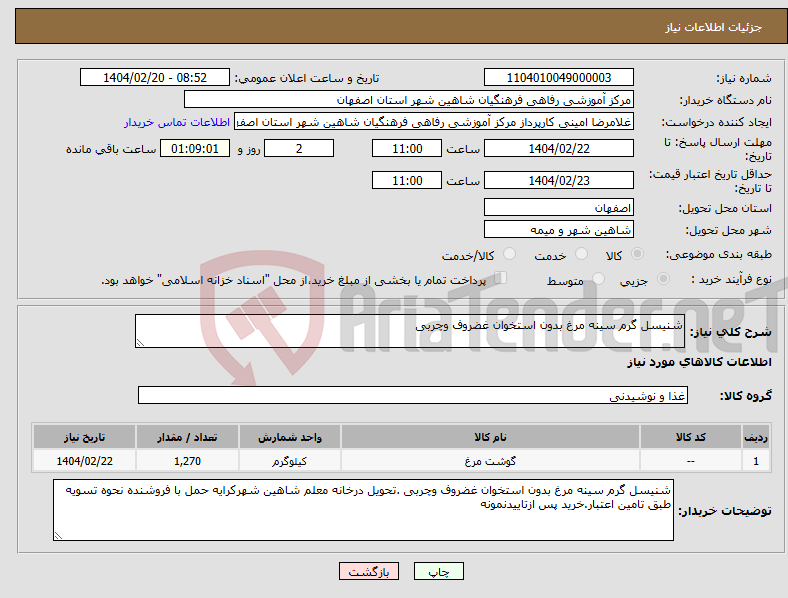Click the شماره نیاز field 1104010049000003
This screenshot has height=598, width=788.
[x=558, y=77]
